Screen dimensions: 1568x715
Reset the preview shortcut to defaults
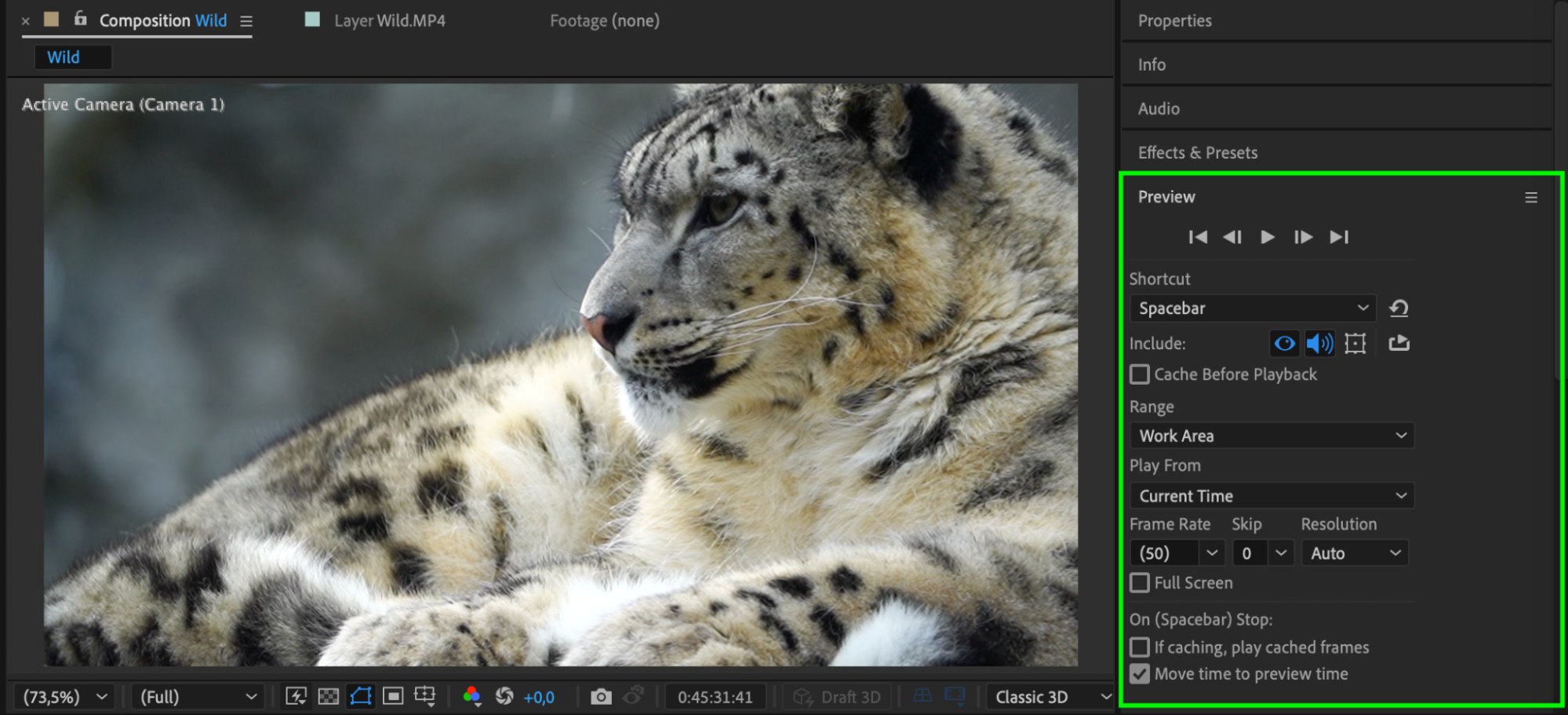(x=1399, y=308)
